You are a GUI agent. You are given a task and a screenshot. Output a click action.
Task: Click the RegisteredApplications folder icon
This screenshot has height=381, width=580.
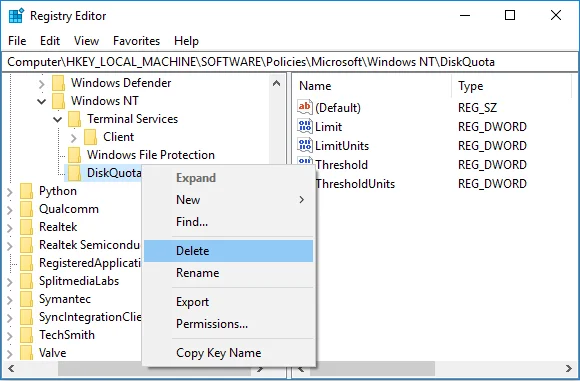point(27,263)
